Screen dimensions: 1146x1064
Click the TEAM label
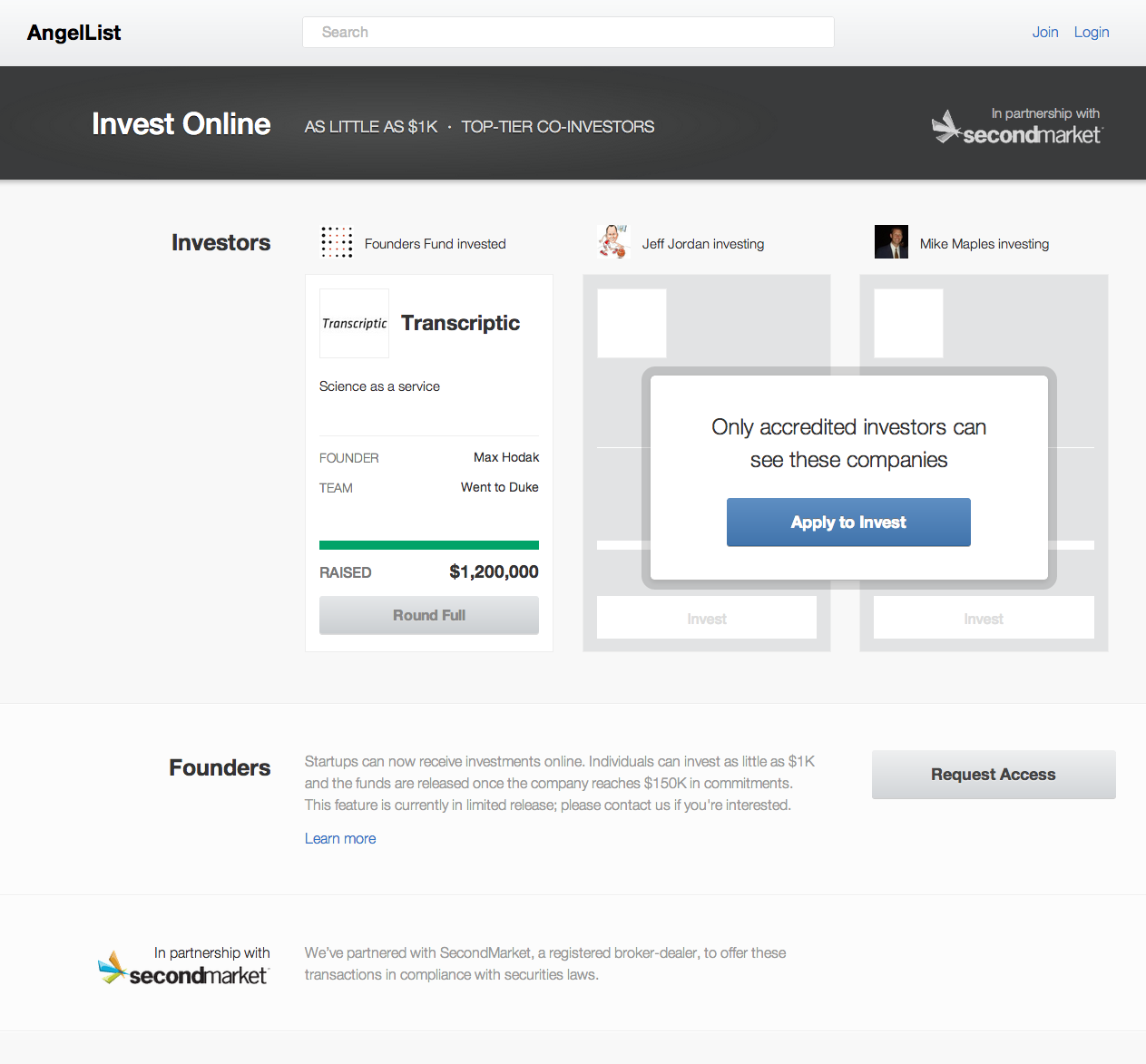coord(336,488)
